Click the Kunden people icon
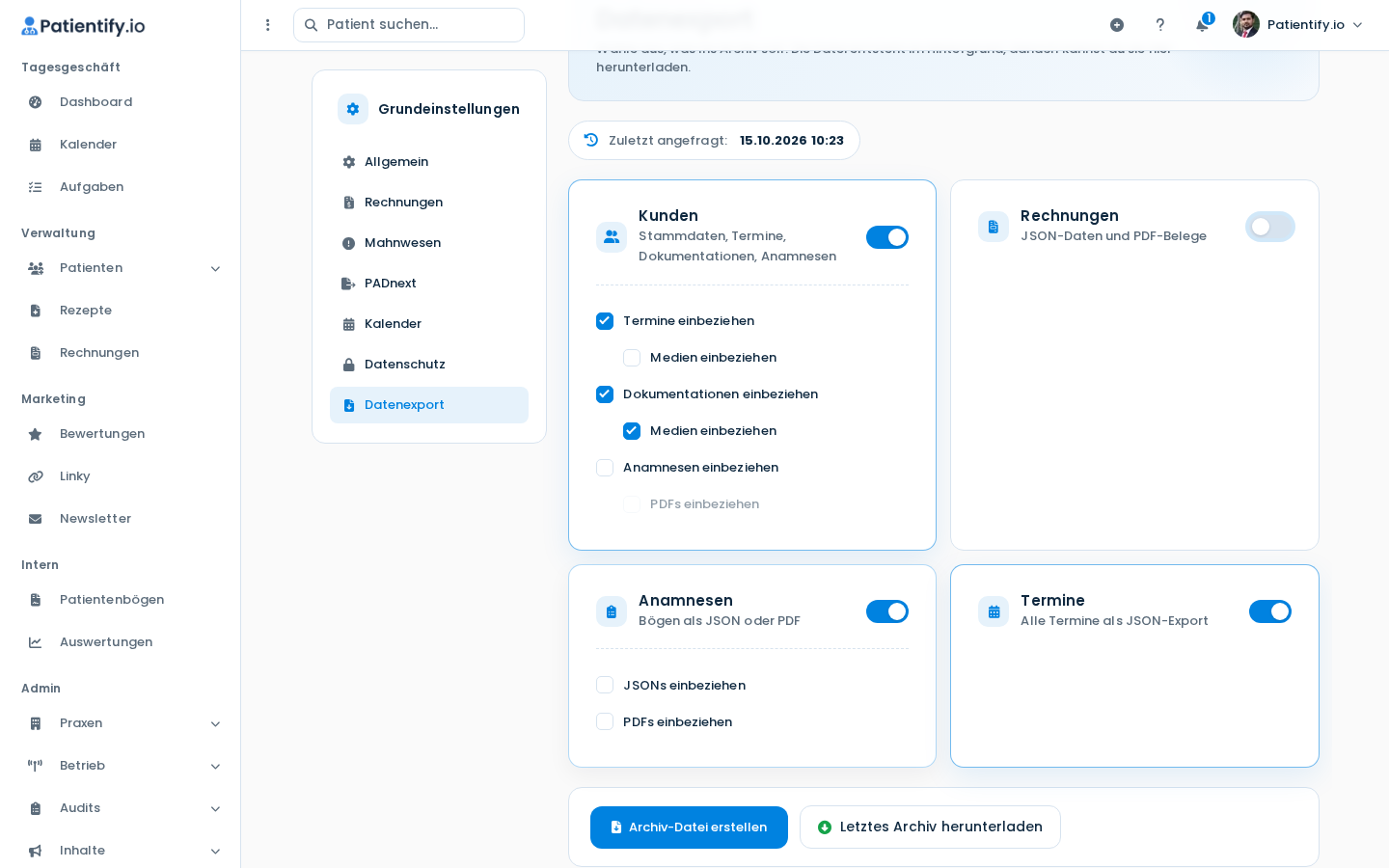 [612, 236]
